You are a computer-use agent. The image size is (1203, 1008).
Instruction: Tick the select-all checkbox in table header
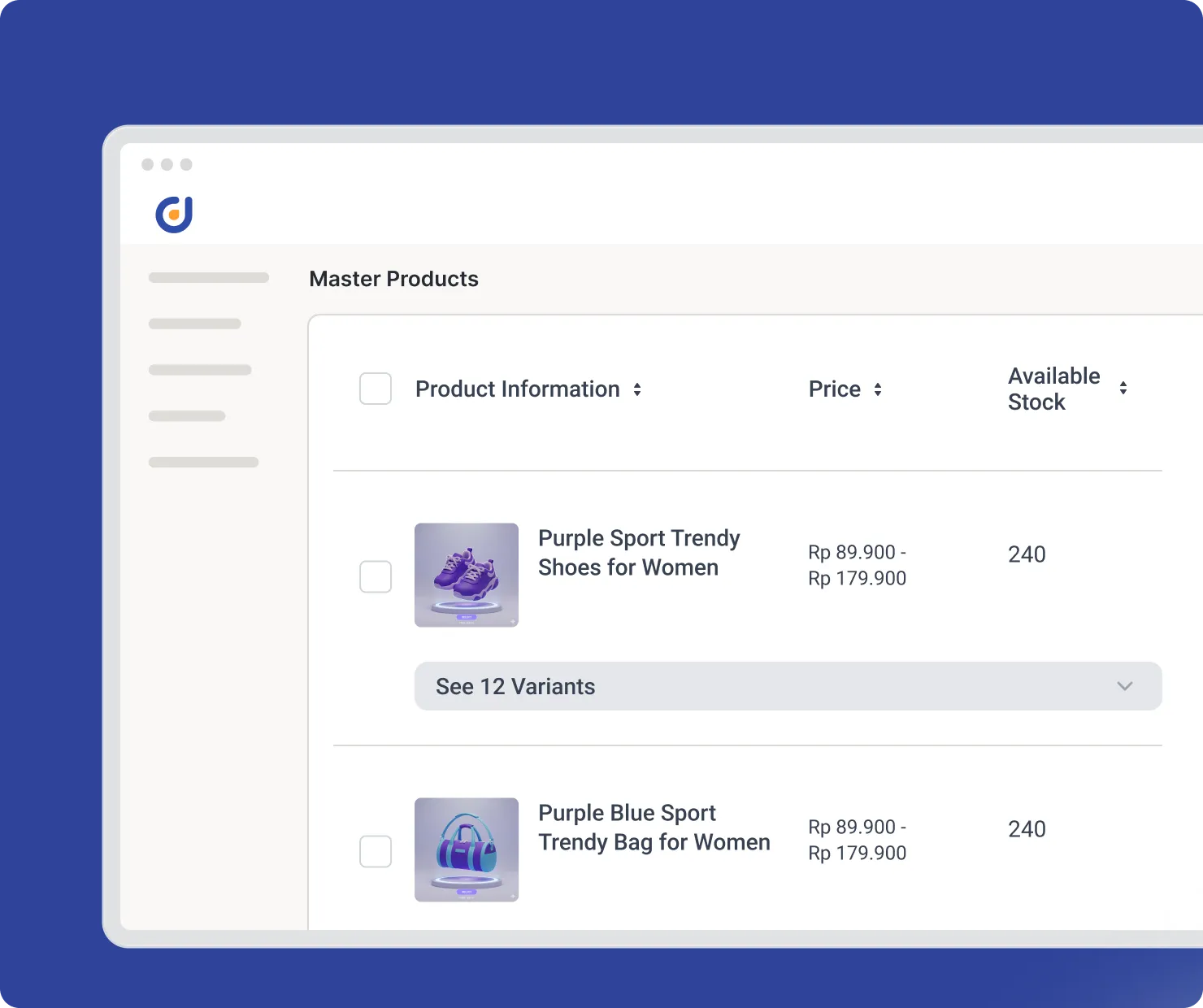click(x=376, y=389)
